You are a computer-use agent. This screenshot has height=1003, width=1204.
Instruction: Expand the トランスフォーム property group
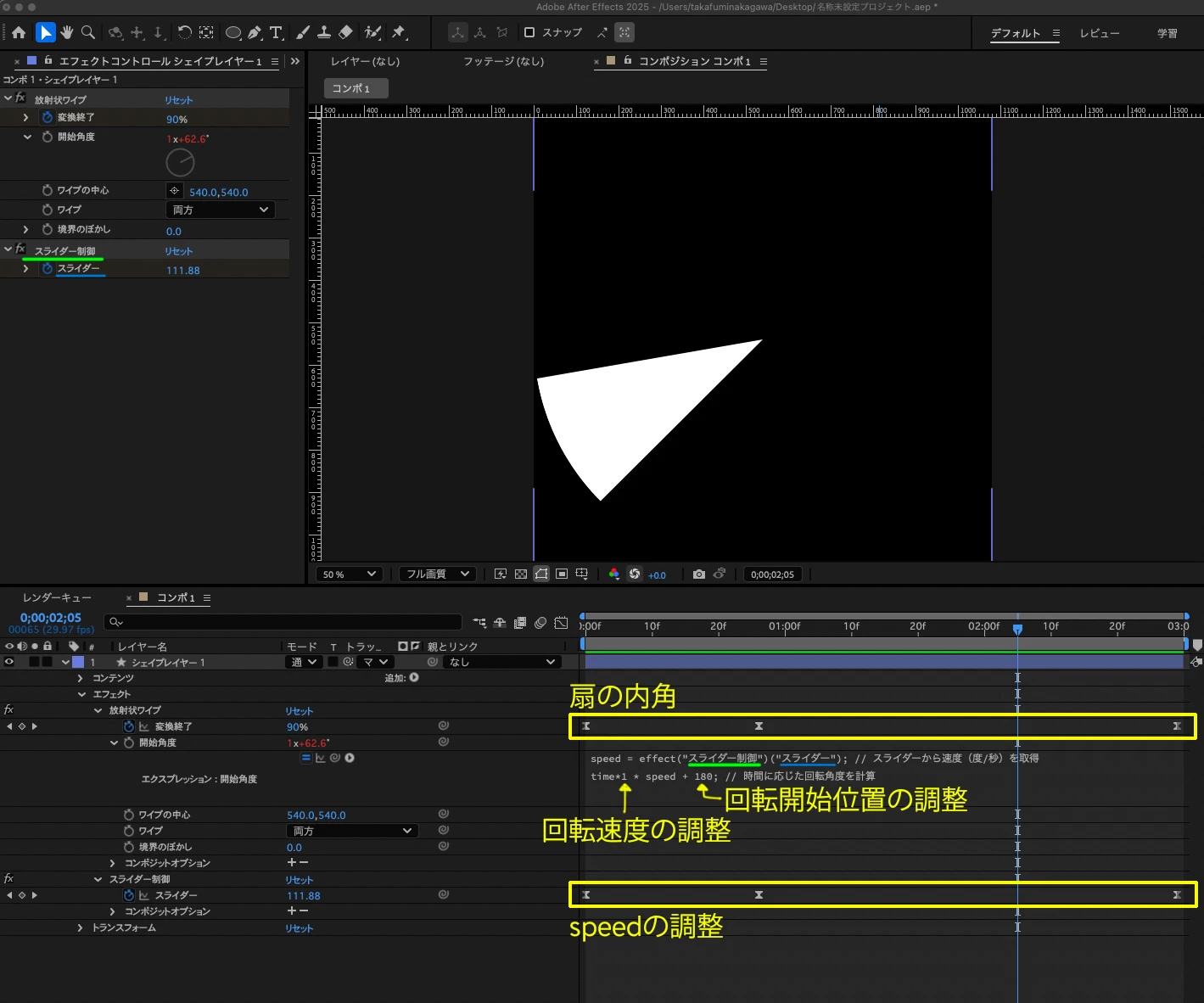(80, 927)
